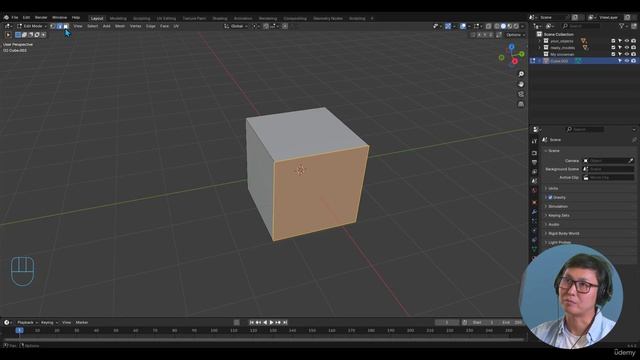The image size is (640, 360).
Task: Open the viewport Options dropdown
Action: pyautogui.click(x=515, y=35)
